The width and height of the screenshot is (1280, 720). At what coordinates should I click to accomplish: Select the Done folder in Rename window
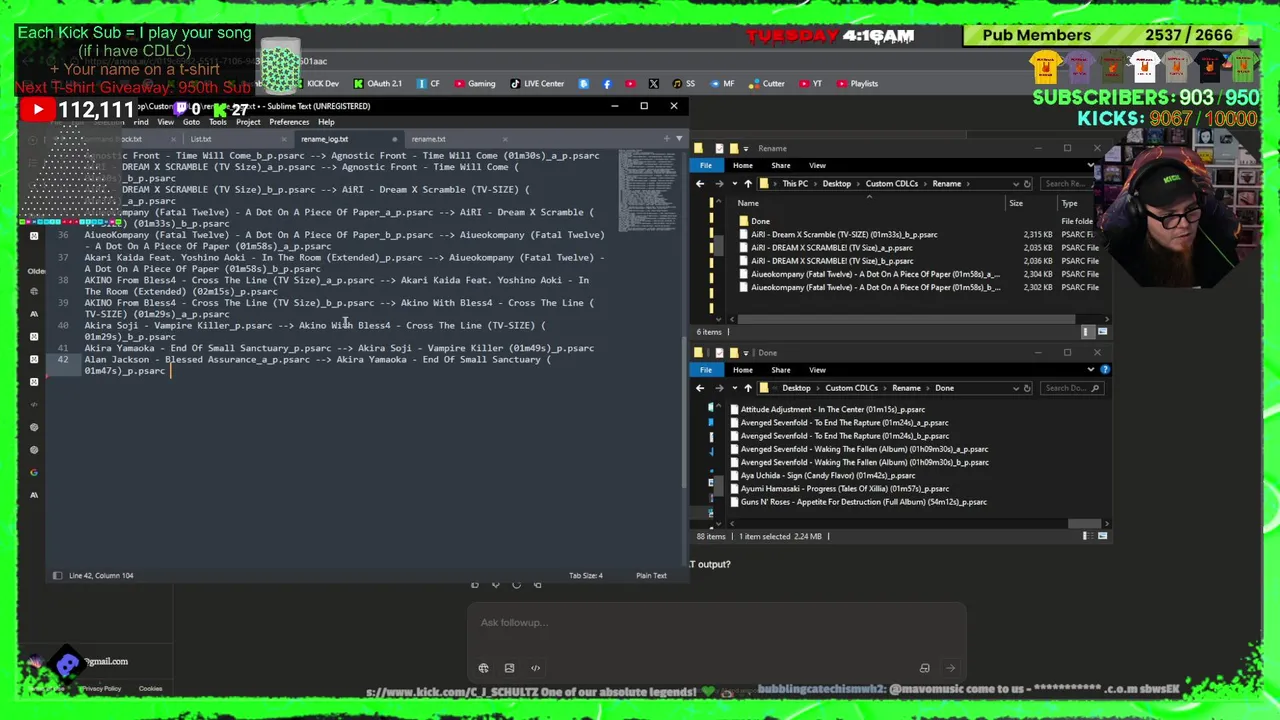[x=760, y=222]
